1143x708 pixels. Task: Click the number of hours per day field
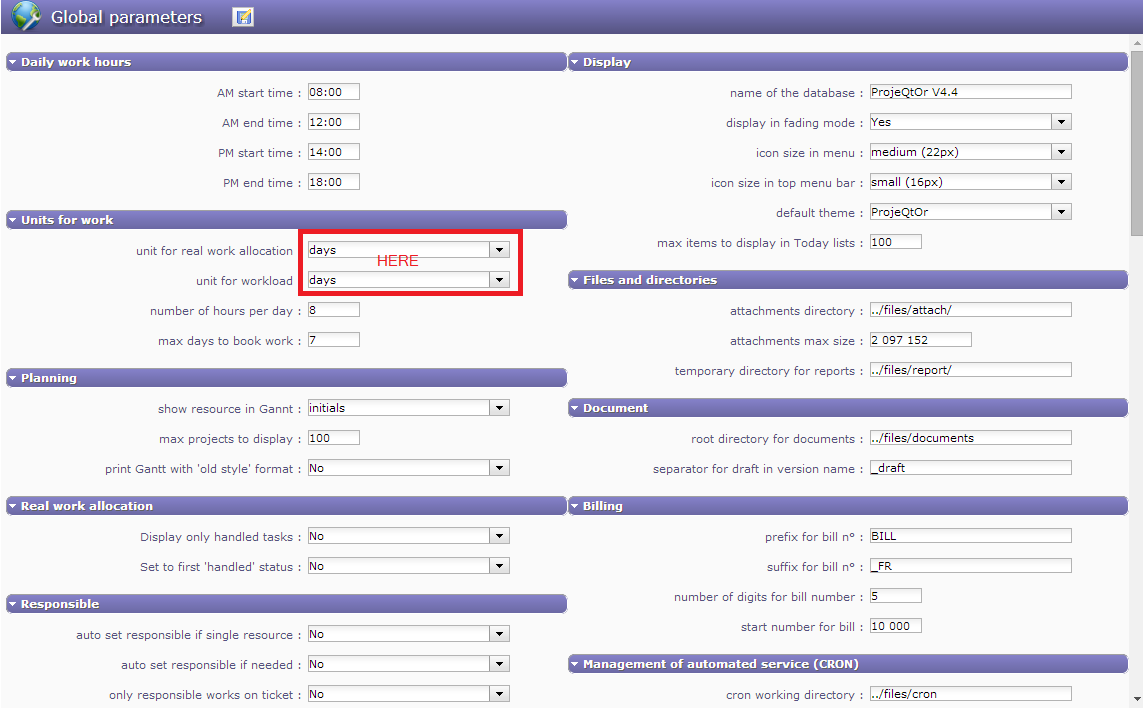tap(333, 310)
